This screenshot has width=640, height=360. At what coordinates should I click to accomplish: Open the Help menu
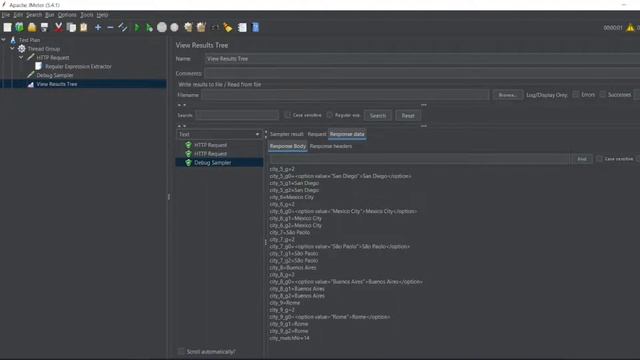point(102,15)
